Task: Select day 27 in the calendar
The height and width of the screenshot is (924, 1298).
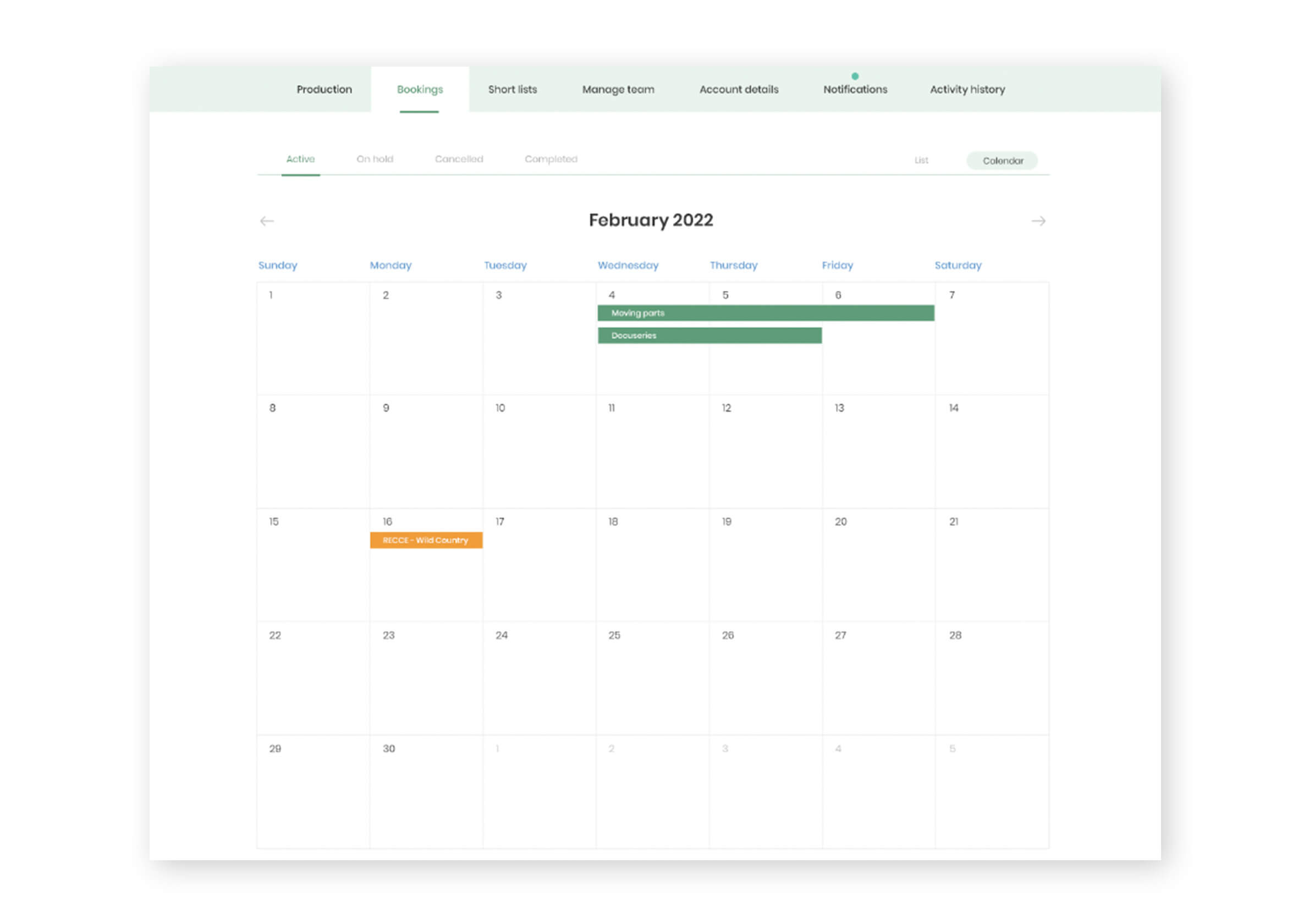Action: (x=878, y=678)
